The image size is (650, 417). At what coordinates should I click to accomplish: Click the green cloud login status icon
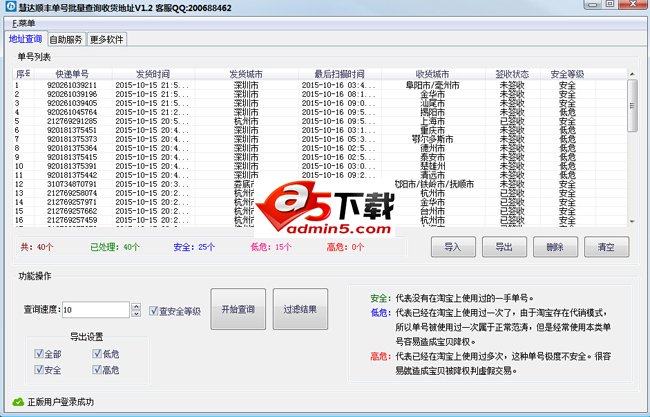[x=18, y=402]
